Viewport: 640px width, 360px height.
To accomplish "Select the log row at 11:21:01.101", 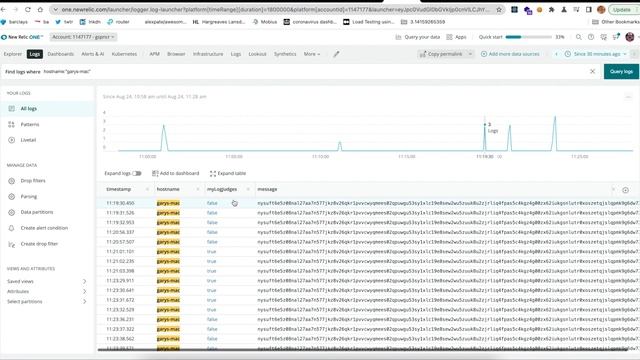I will (367, 251).
